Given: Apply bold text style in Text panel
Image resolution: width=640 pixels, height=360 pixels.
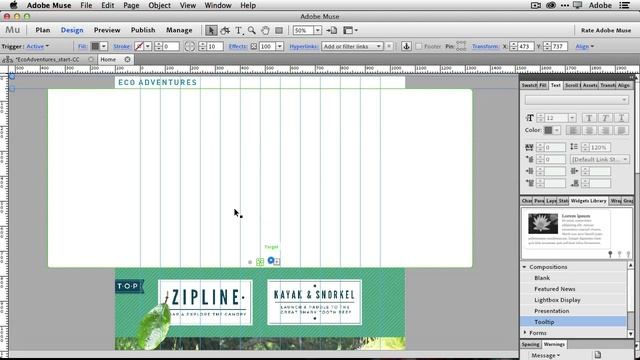Looking at the screenshot, I should pos(589,118).
